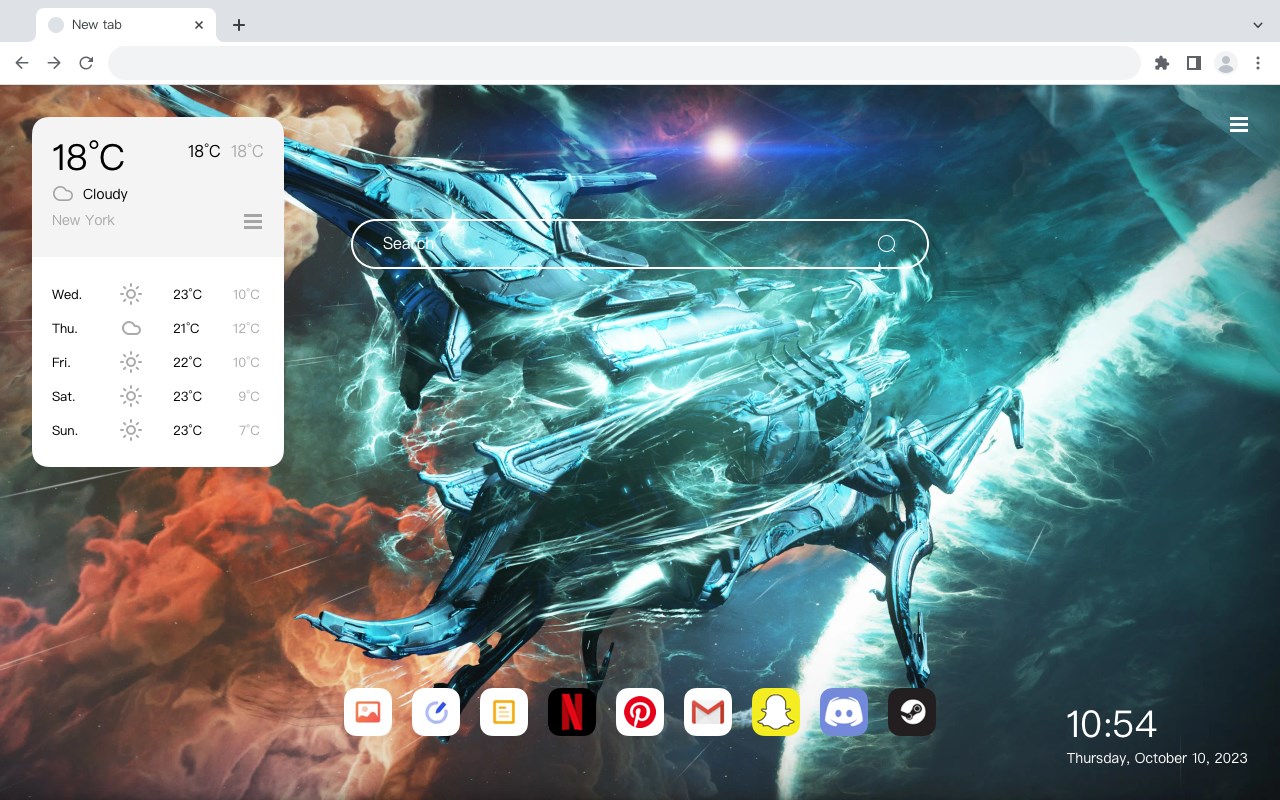Image resolution: width=1280 pixels, height=800 pixels.
Task: Click the search magnifier icon
Action: click(x=886, y=244)
